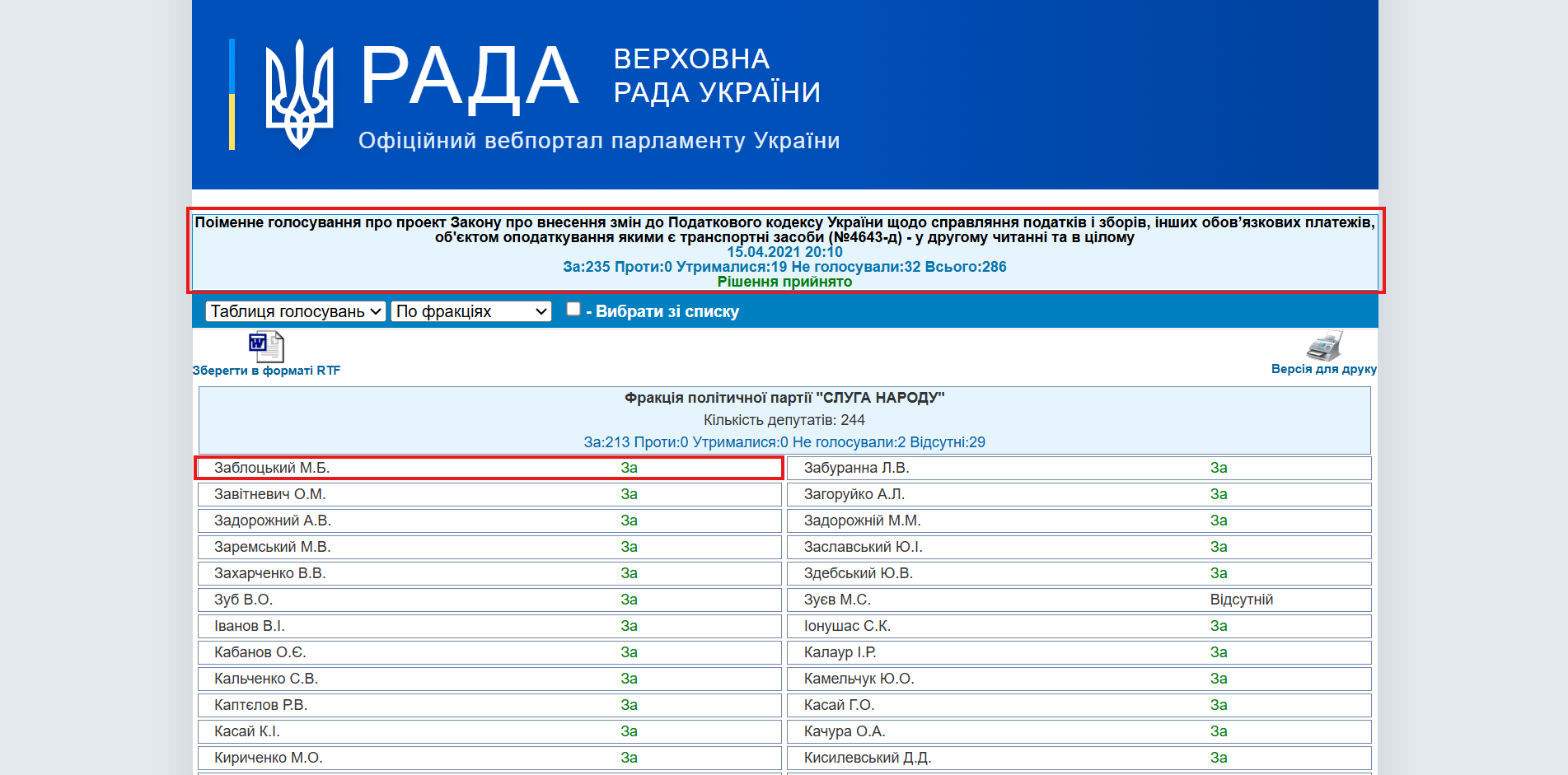Click faction totals 'За:213 Проти:0' line
Image resolution: width=1568 pixels, height=775 pixels.
click(x=784, y=442)
